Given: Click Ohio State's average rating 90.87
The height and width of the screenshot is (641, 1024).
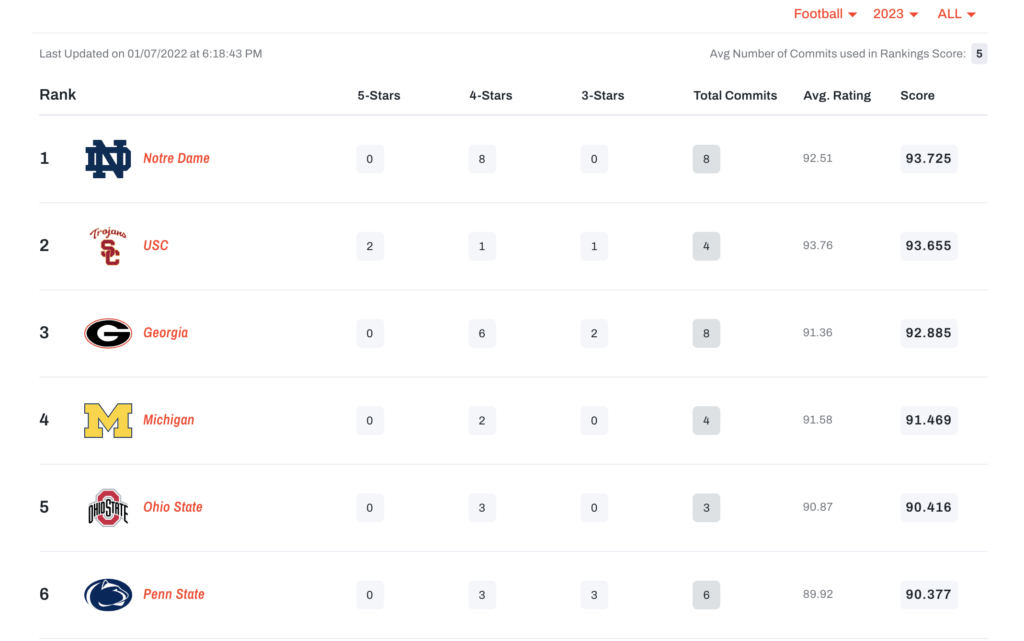Looking at the screenshot, I should (818, 507).
